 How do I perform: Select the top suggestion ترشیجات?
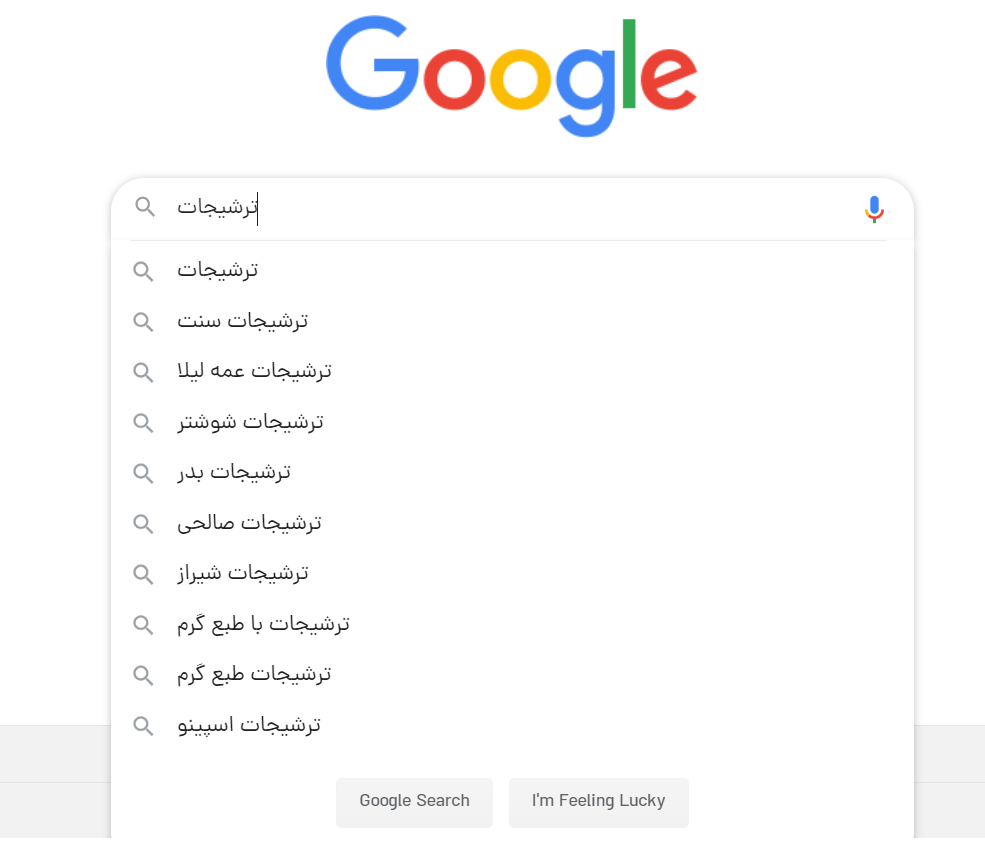[x=219, y=270]
